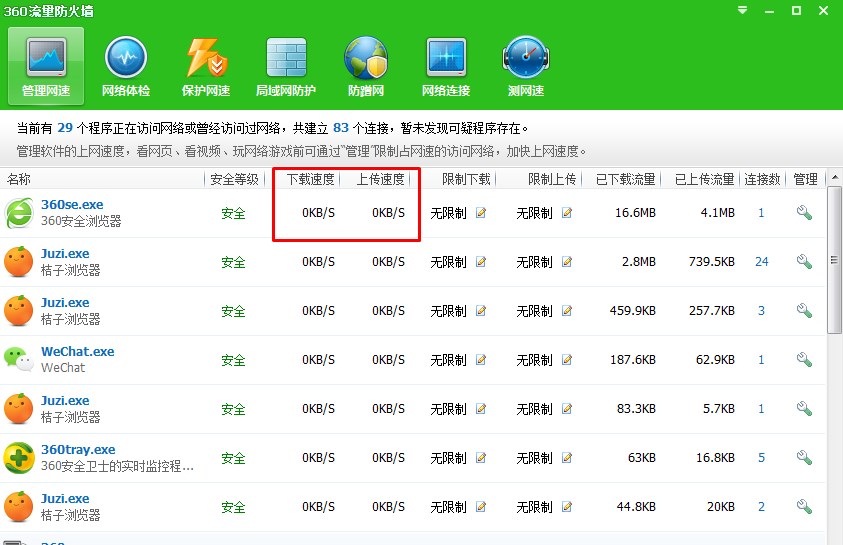Close the 360流量防火墙 window
Viewport: 843px width, 545px height.
(823, 11)
